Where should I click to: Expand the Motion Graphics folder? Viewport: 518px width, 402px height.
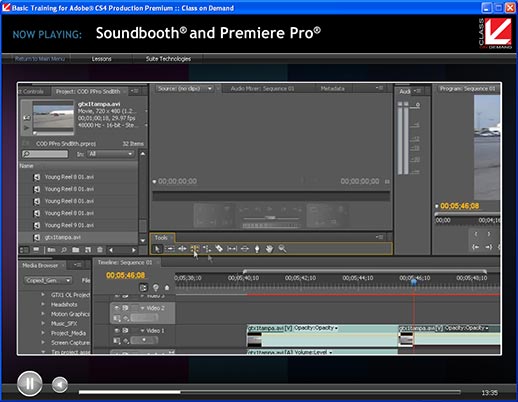[43, 314]
